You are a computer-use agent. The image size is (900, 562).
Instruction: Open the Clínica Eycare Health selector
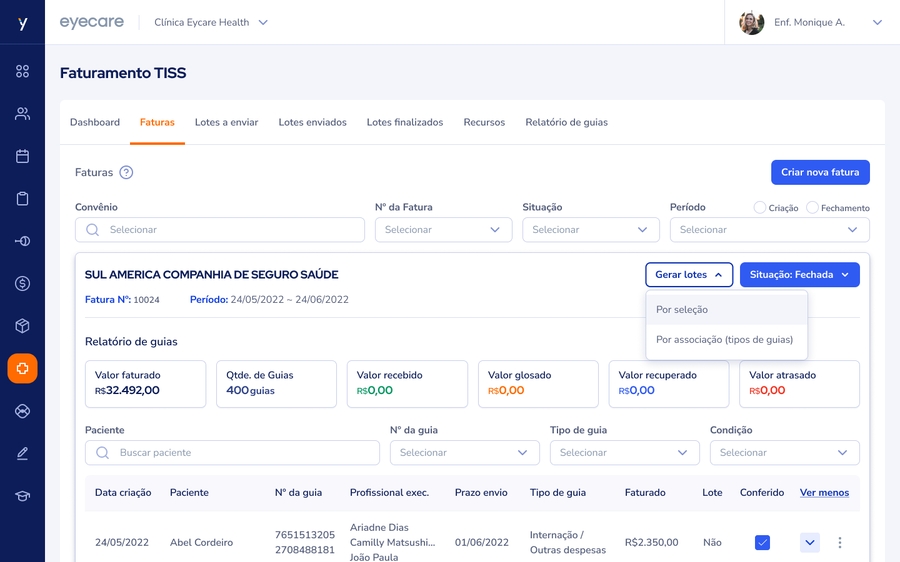211,22
